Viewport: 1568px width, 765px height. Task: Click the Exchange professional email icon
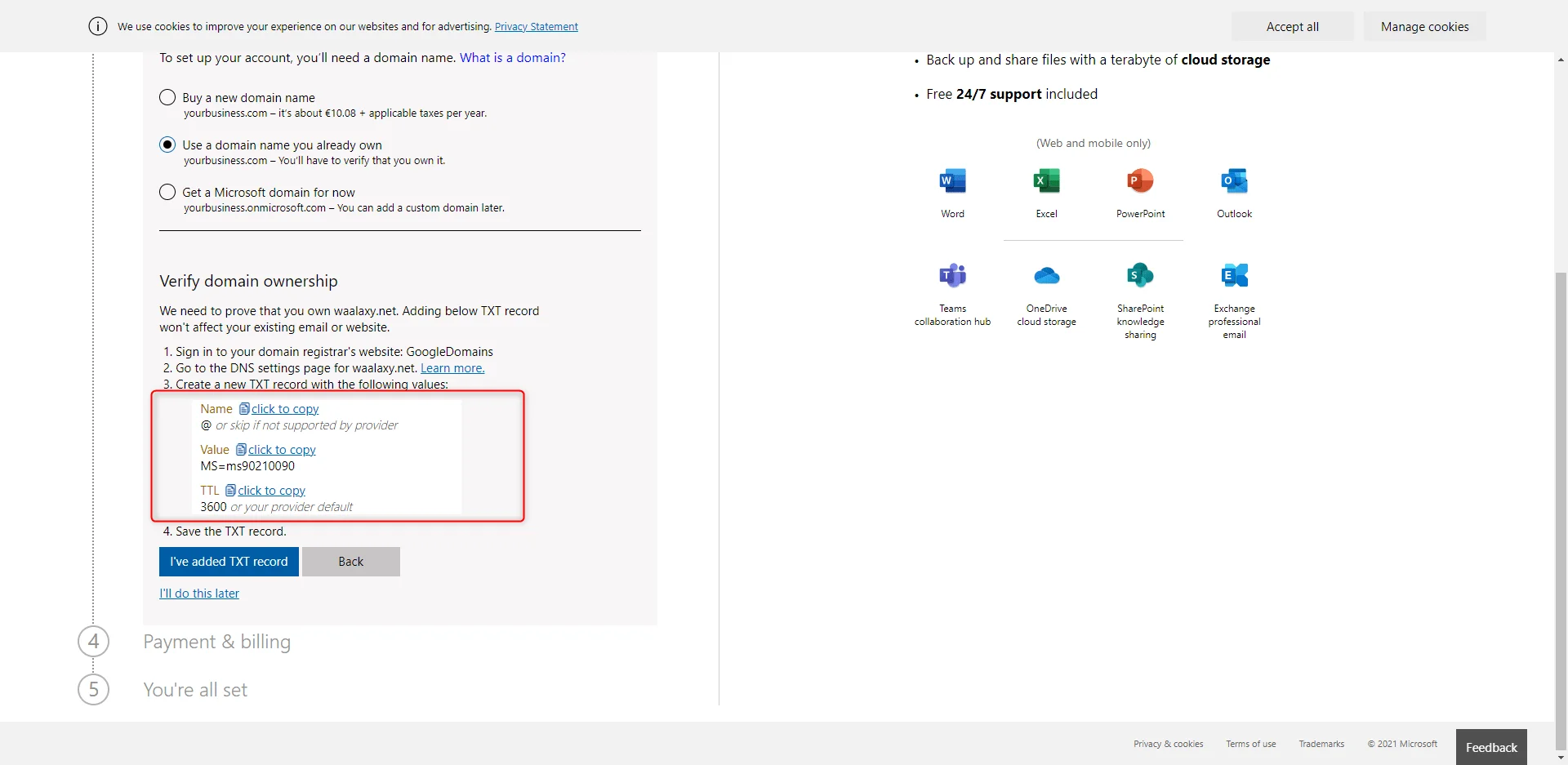point(1234,276)
